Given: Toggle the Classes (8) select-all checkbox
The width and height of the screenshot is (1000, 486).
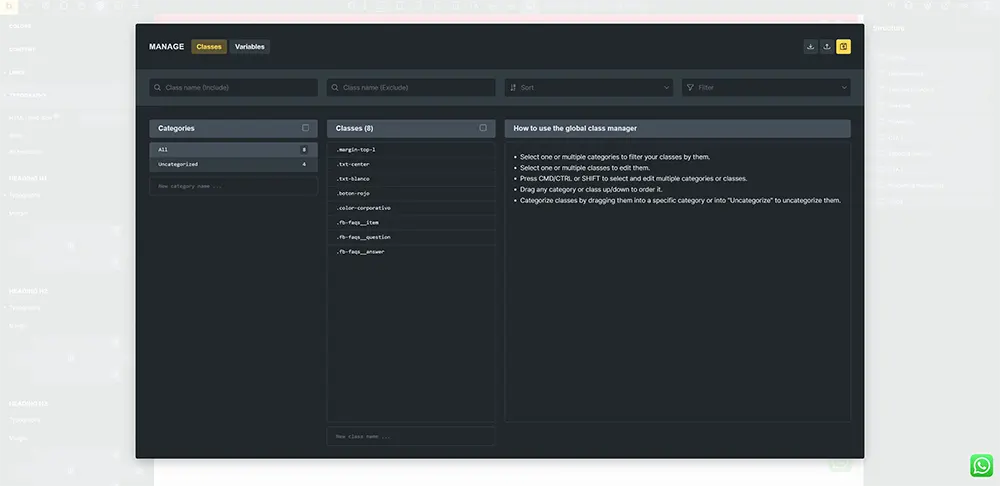Looking at the screenshot, I should pos(483,128).
